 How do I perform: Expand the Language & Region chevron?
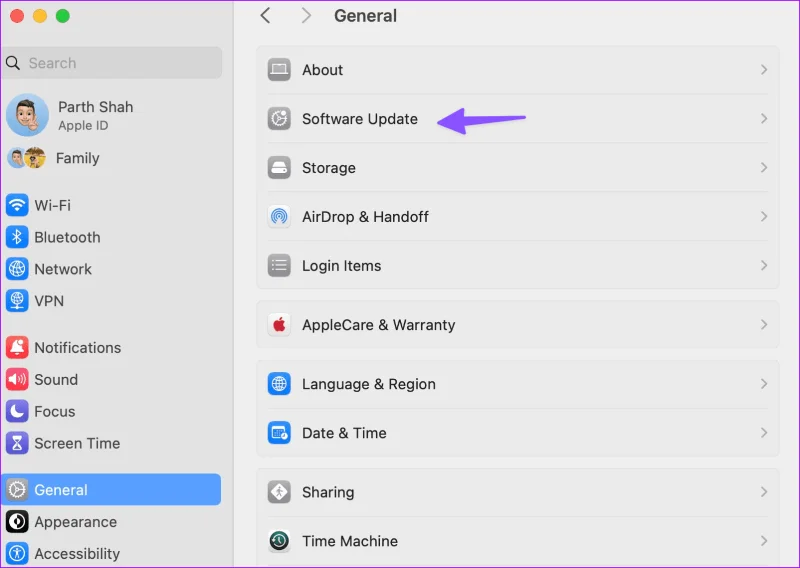pyautogui.click(x=764, y=384)
